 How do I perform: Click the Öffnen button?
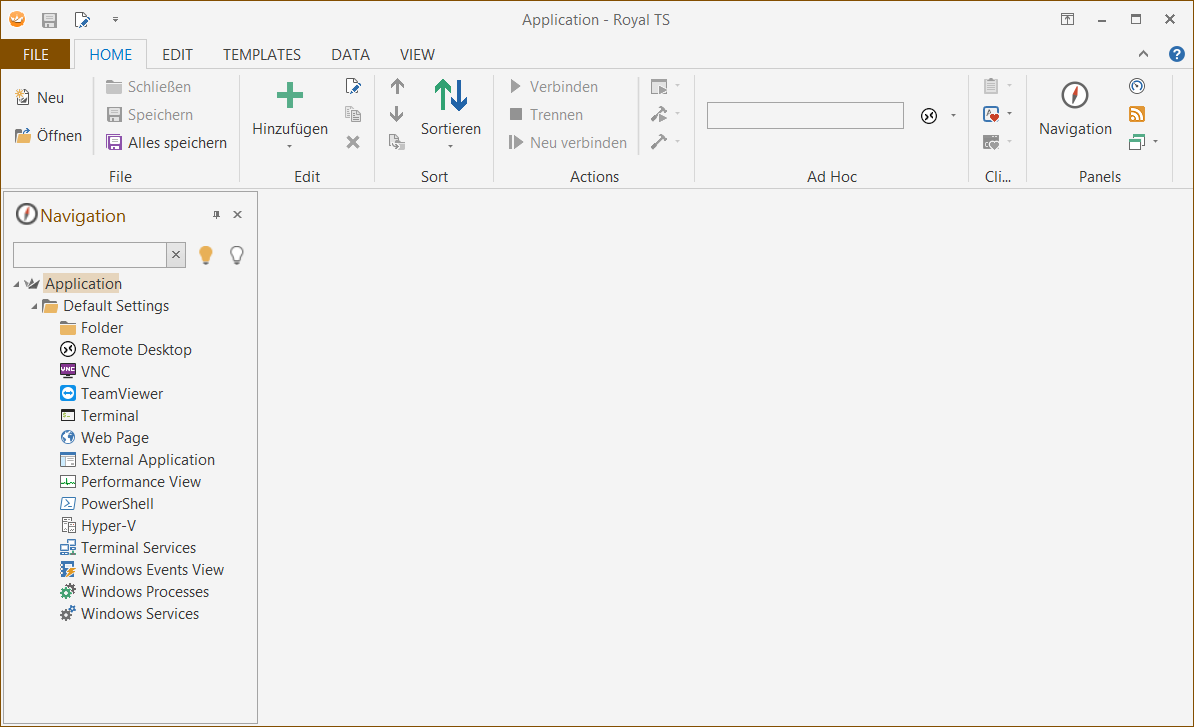click(48, 136)
